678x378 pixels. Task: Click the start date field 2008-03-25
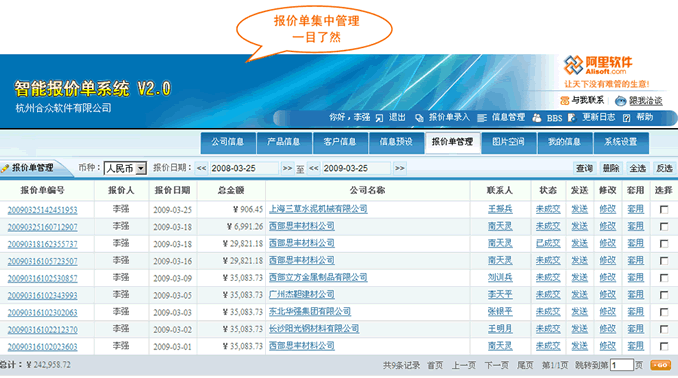(x=244, y=168)
